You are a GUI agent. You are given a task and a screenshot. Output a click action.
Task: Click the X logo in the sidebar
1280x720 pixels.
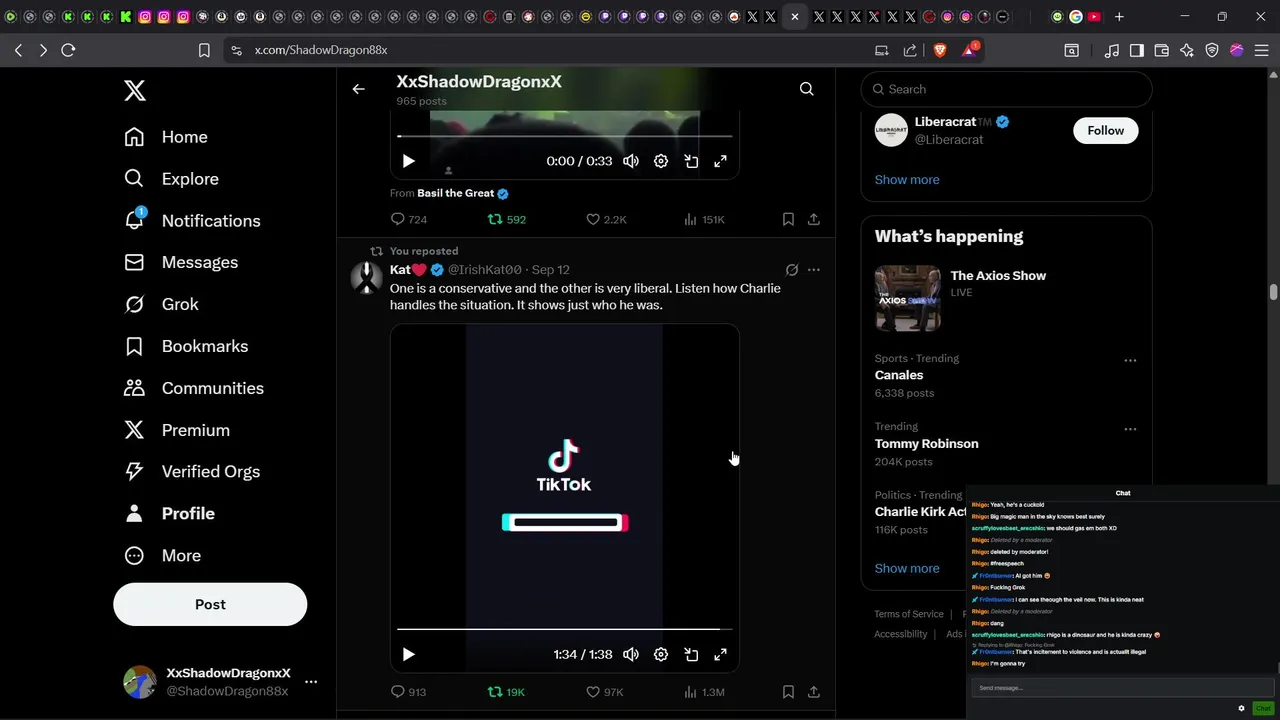coord(135,90)
